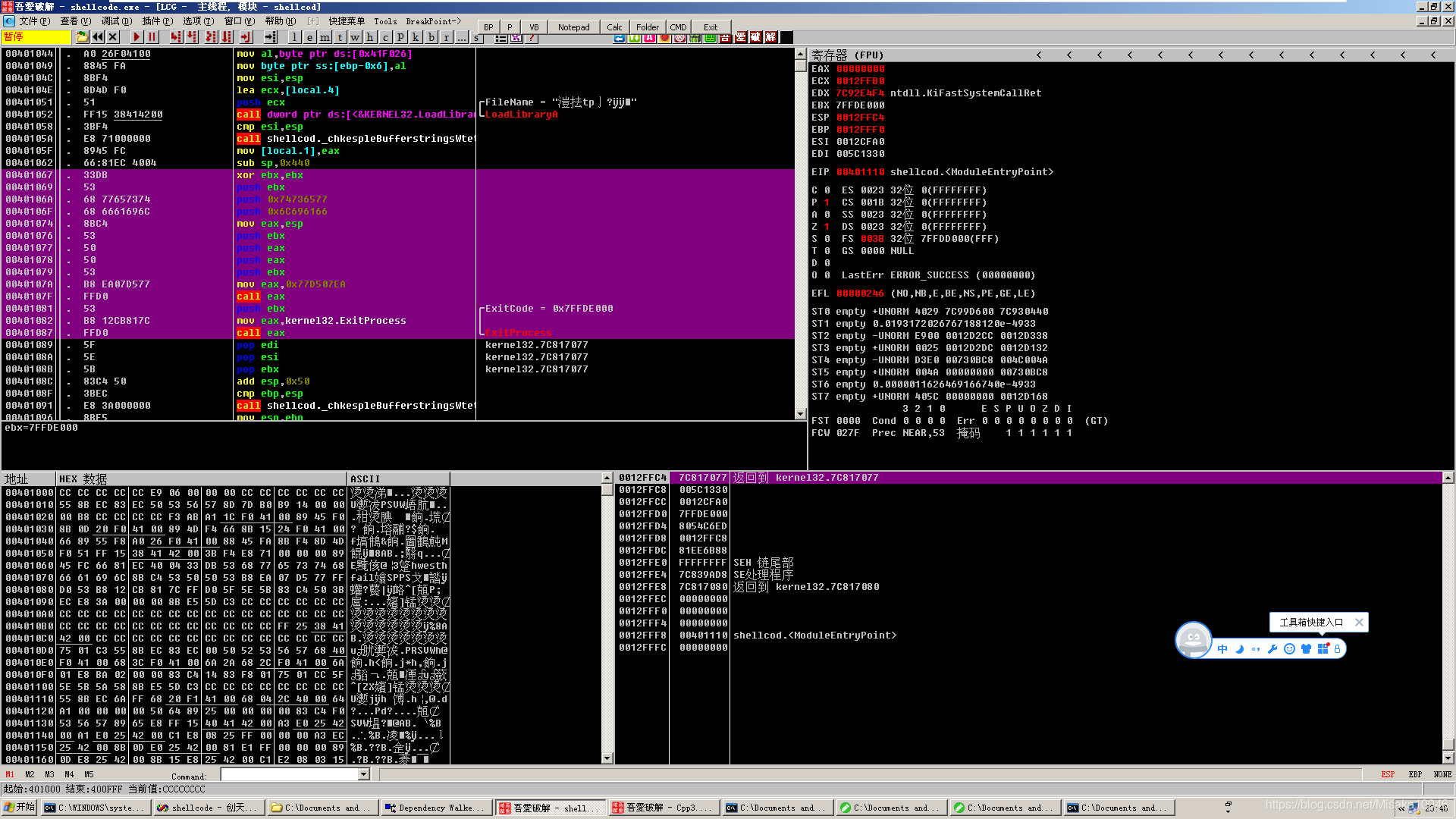Click the CMD shortcut button
This screenshot has width=1456, height=819.
pos(678,27)
